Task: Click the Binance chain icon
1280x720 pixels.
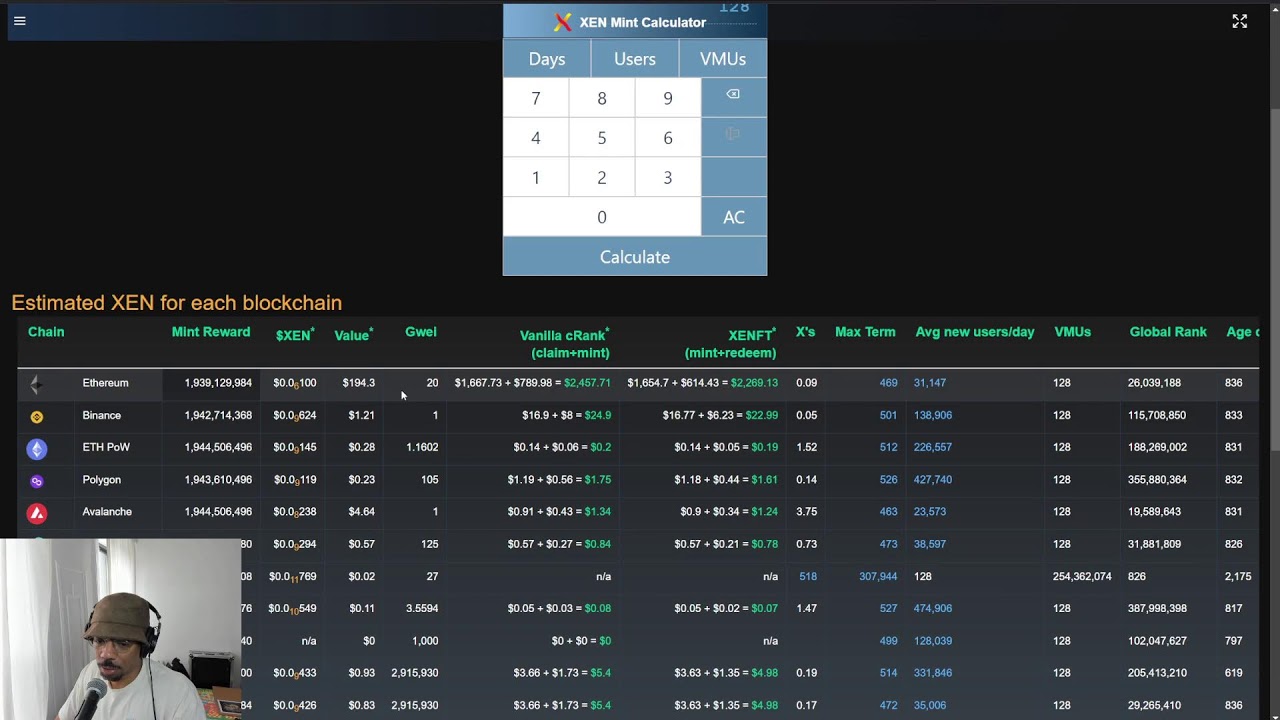Action: (x=37, y=417)
